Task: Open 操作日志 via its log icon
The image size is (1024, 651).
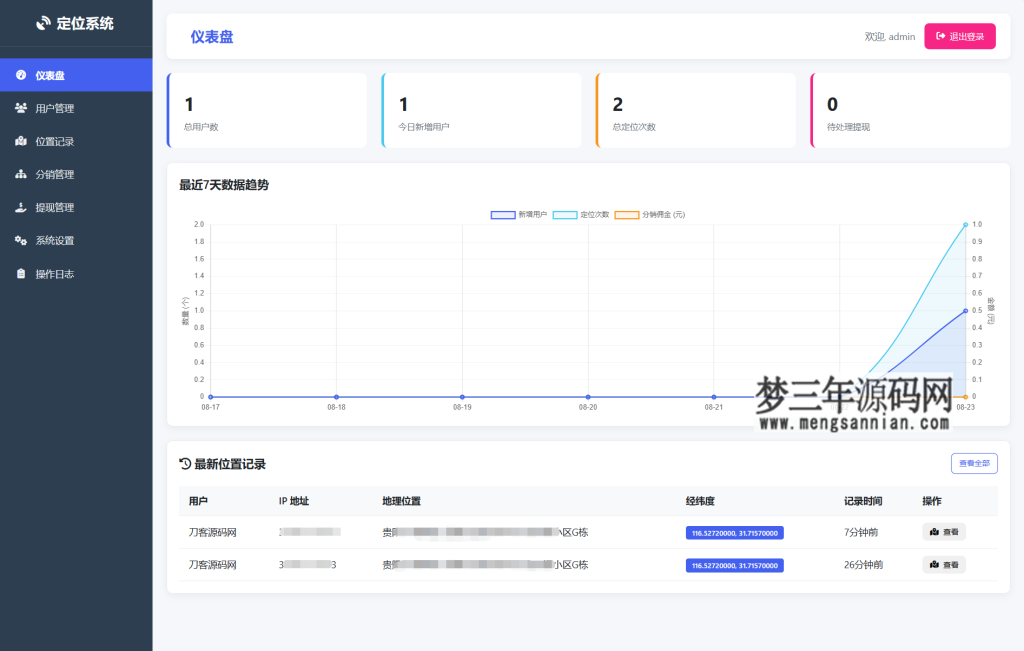Action: (21, 272)
